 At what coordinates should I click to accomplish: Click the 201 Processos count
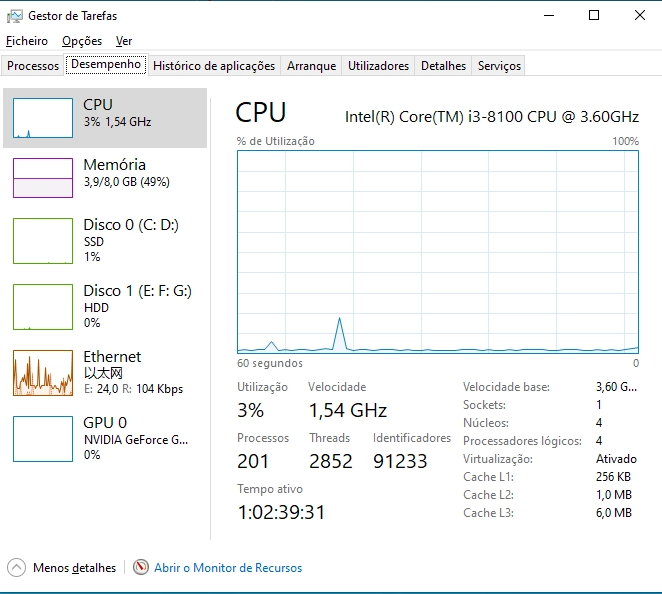point(253,461)
